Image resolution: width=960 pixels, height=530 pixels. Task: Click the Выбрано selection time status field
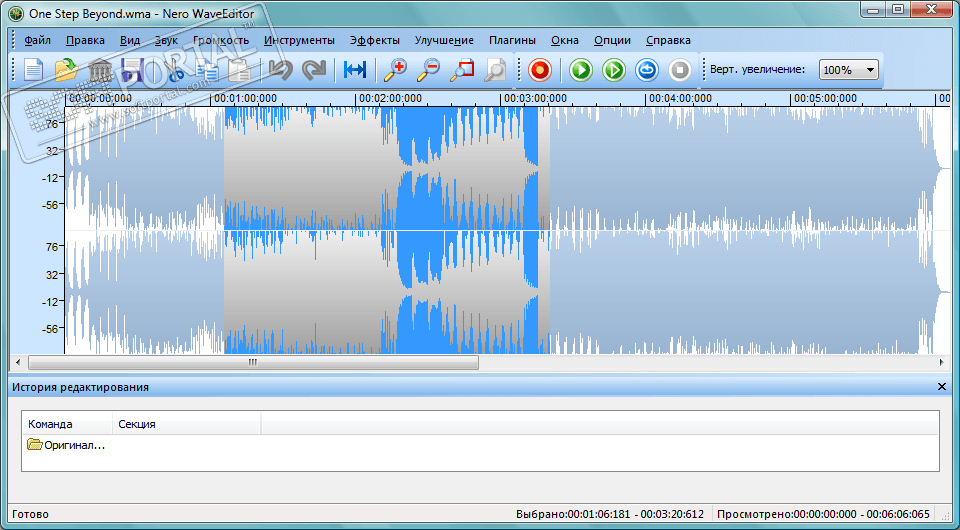tap(610, 514)
